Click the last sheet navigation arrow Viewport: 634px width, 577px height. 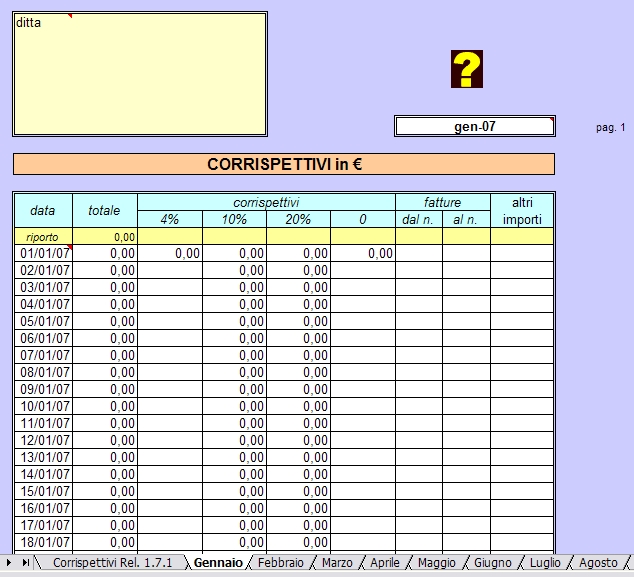click(25, 563)
